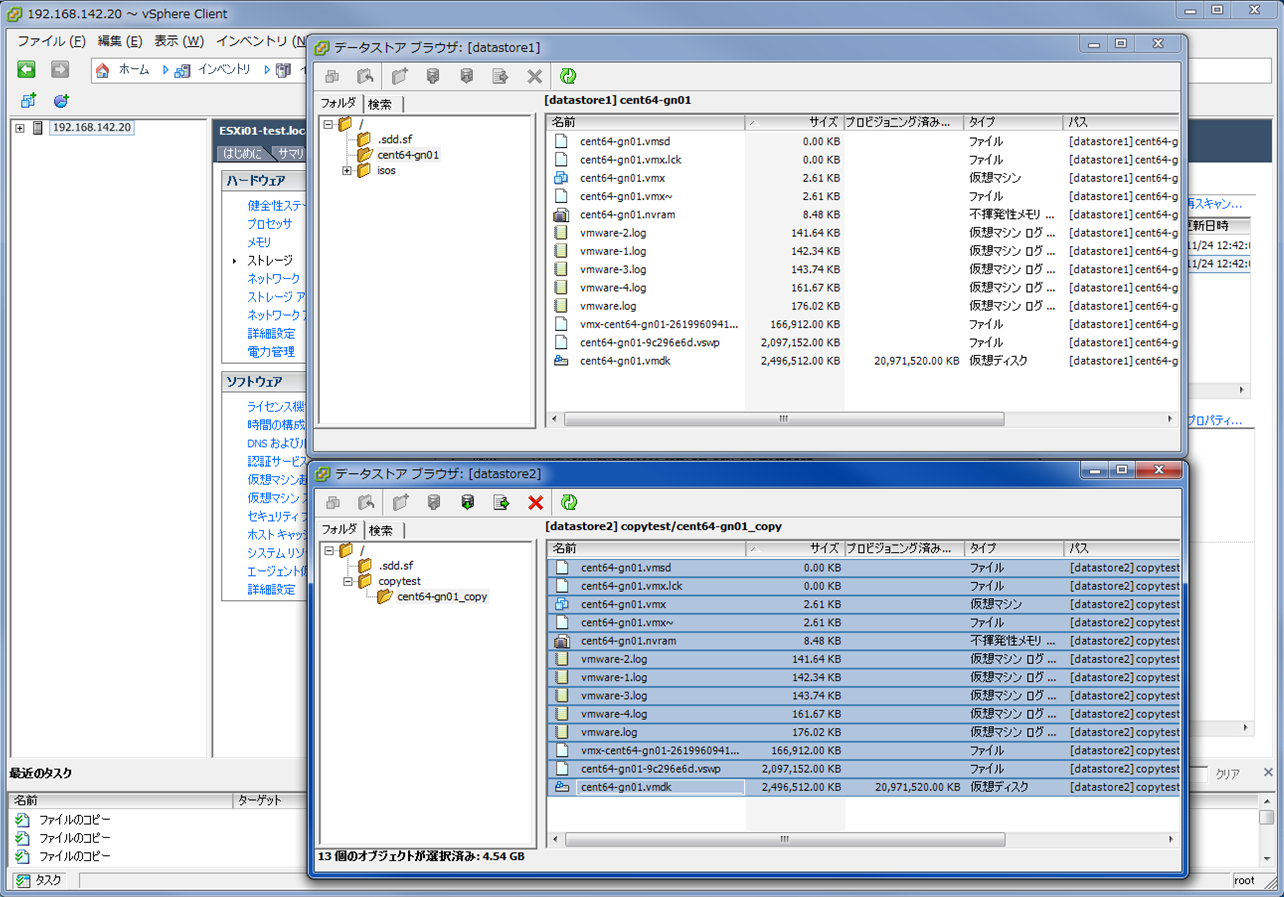Click red delete X in datastore2 toolbar
Image resolution: width=1284 pixels, height=897 pixels.
pos(535,503)
